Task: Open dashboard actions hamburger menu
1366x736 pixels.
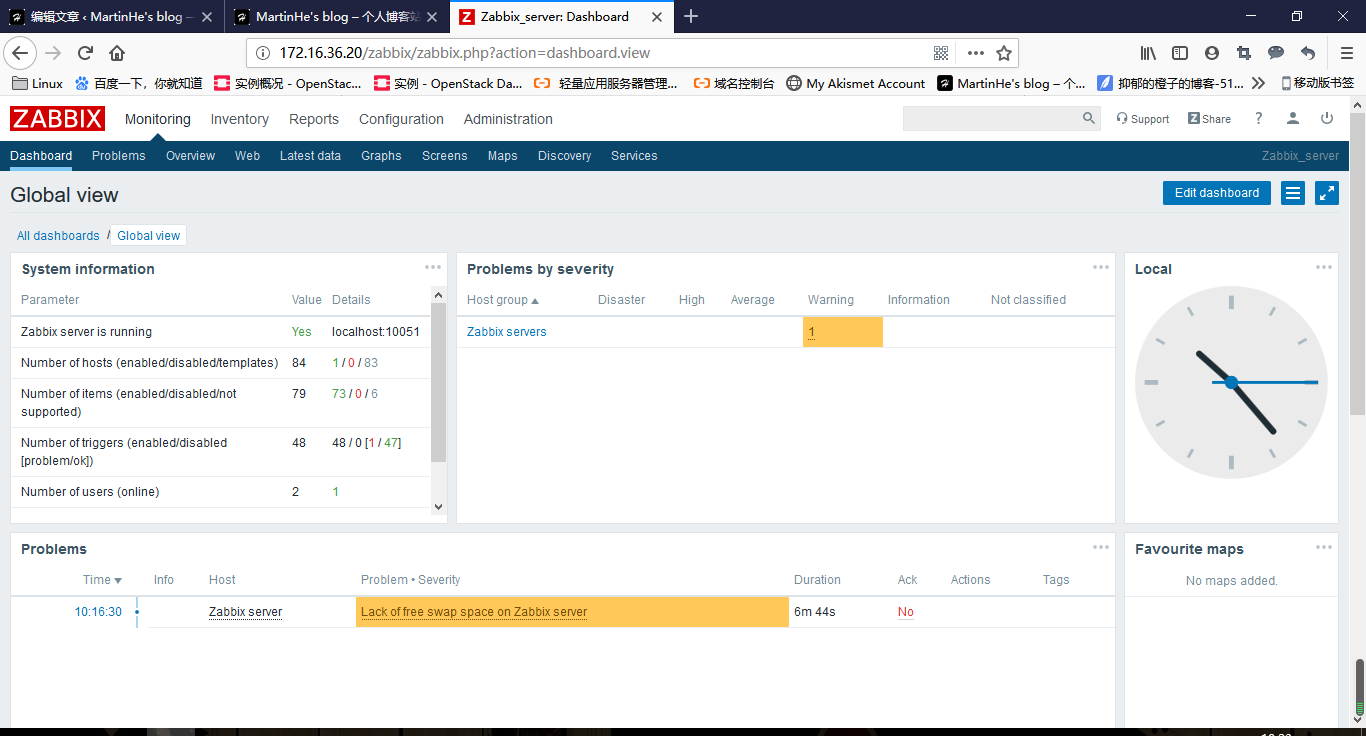Action: click(1293, 193)
